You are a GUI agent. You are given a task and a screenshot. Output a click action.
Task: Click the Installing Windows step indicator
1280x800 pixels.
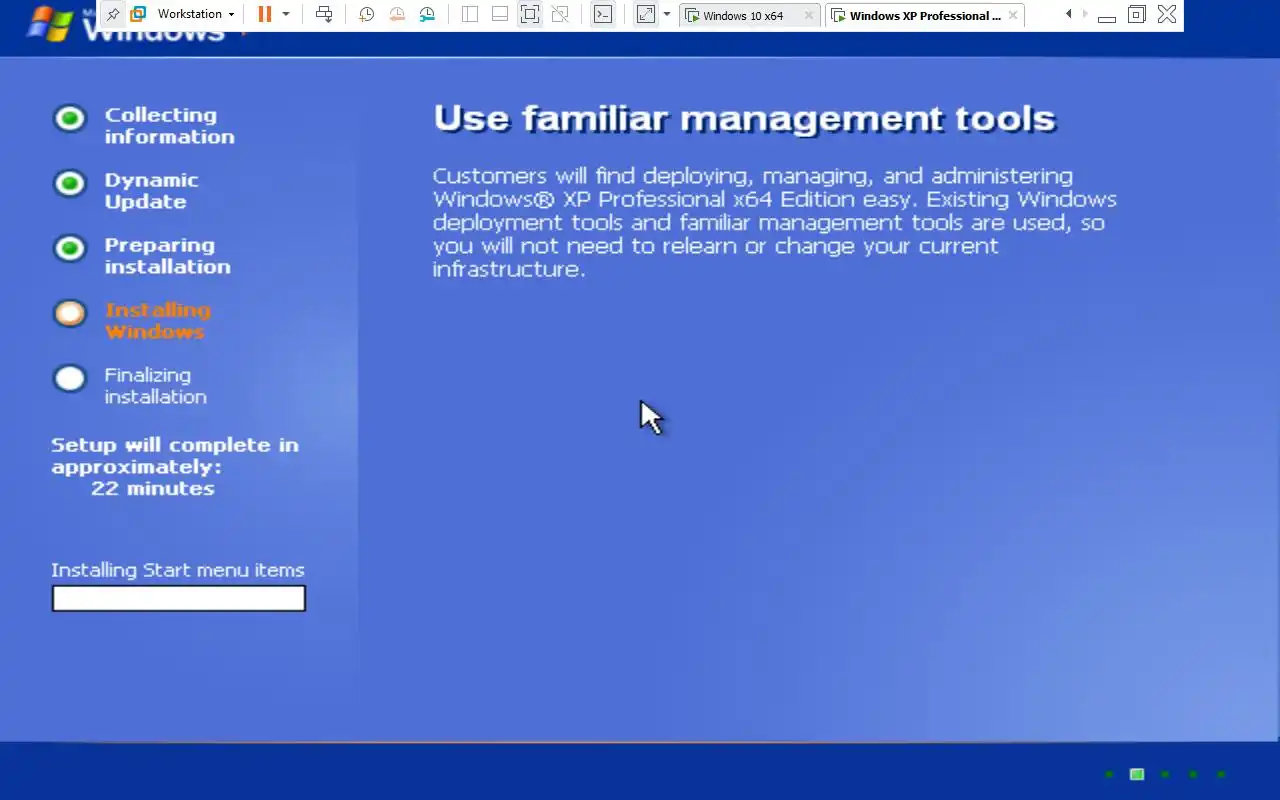pos(70,313)
